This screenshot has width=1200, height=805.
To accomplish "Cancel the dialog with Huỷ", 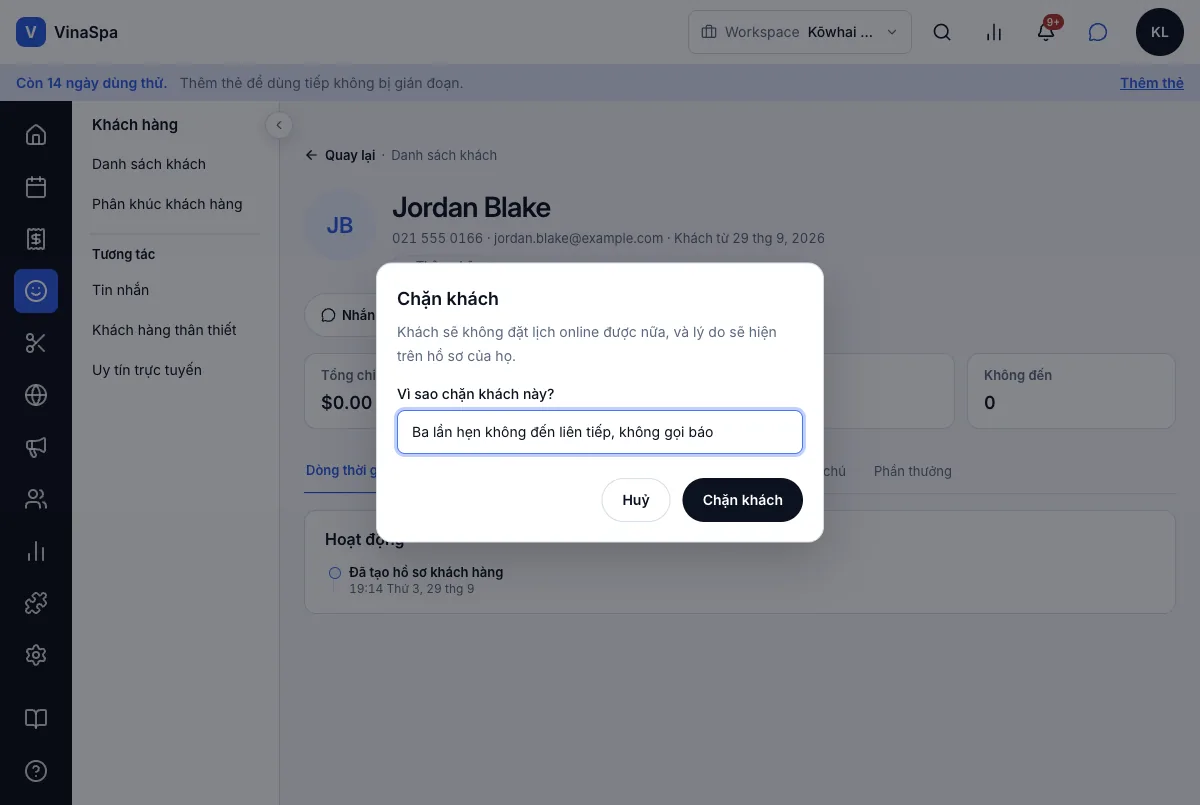I will coord(636,500).
